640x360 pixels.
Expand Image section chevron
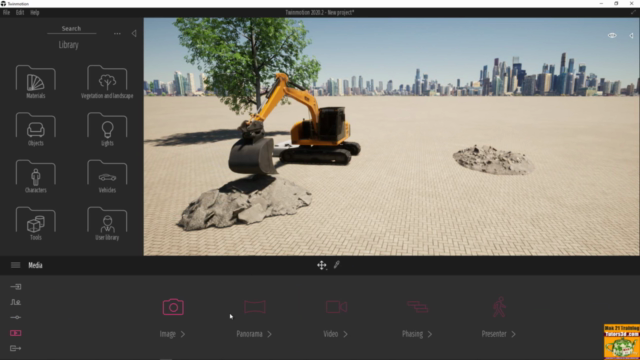tap(183, 334)
